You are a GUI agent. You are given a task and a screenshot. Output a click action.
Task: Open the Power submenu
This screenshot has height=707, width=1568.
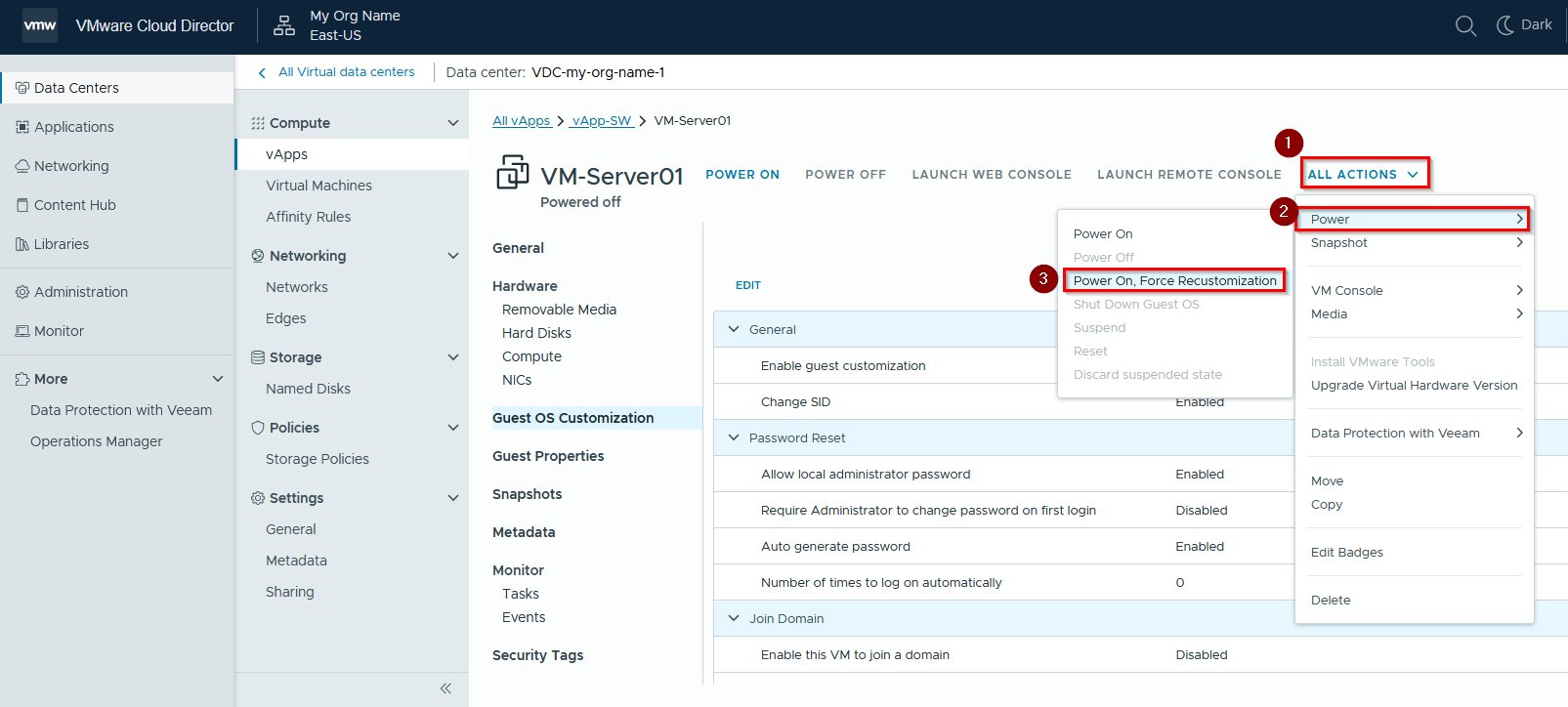[1414, 219]
